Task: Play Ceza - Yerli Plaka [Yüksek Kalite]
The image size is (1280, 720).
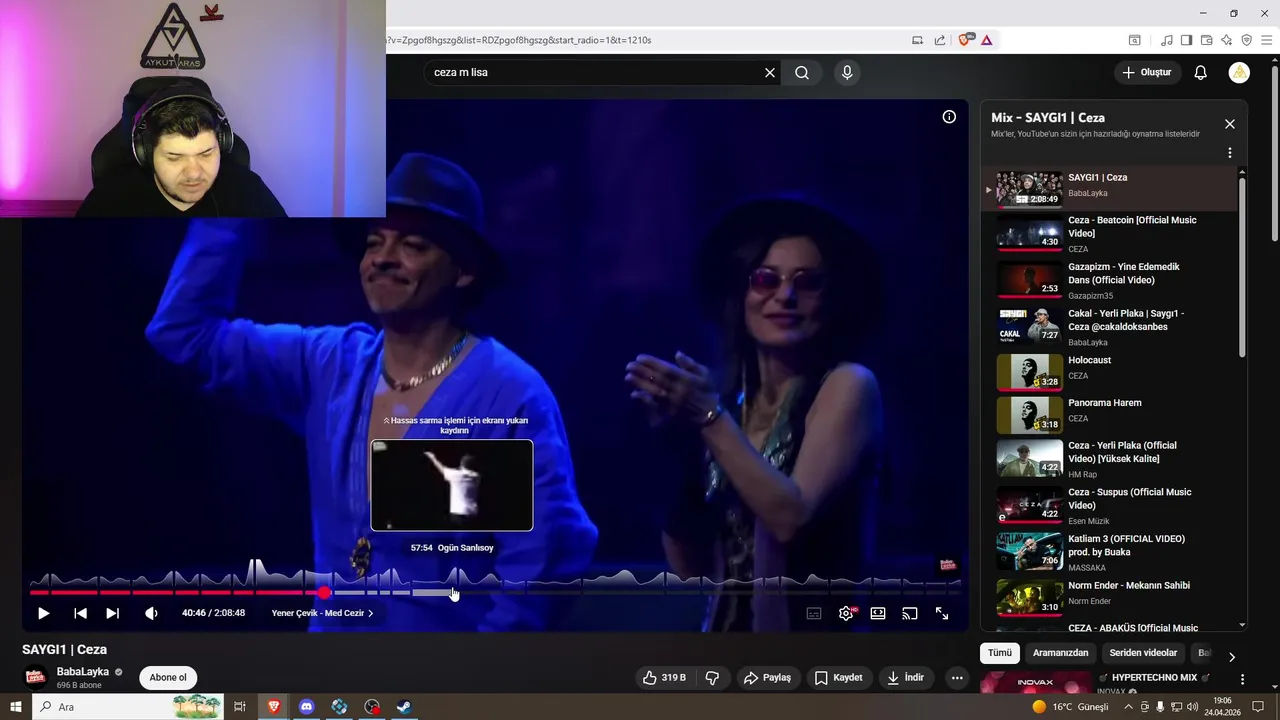Action: (1109, 459)
